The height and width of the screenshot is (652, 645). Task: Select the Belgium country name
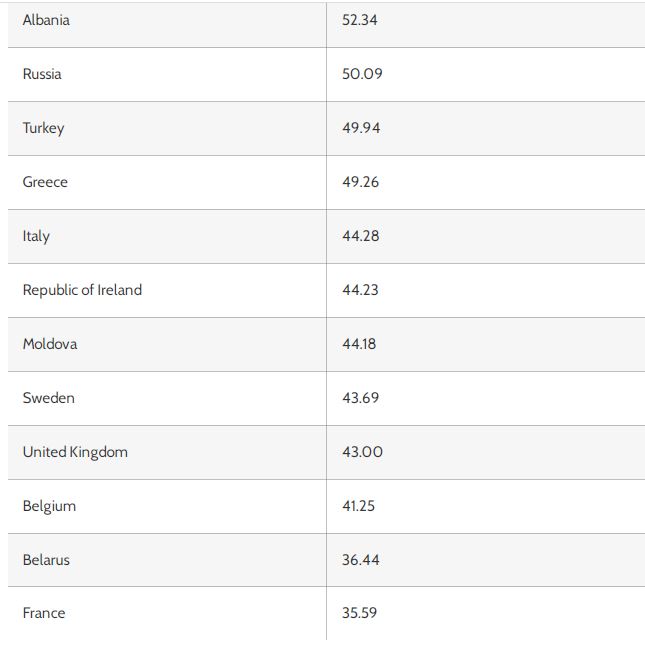click(x=49, y=506)
